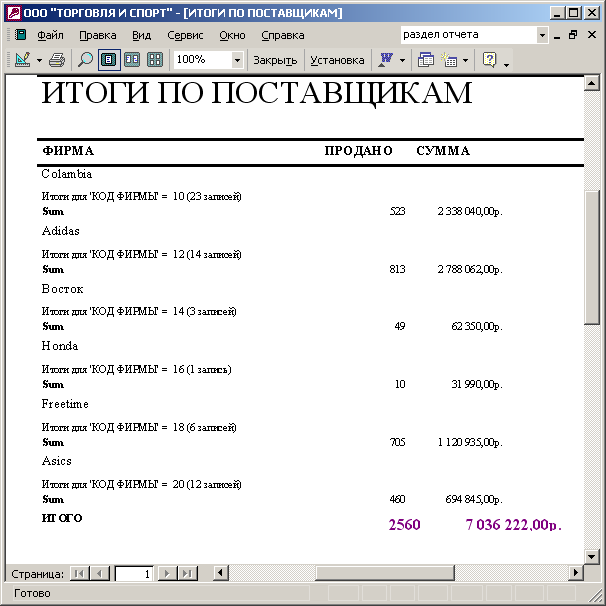Click the vertical scrollbar down arrow
The width and height of the screenshot is (606, 606).
pyautogui.click(x=592, y=557)
